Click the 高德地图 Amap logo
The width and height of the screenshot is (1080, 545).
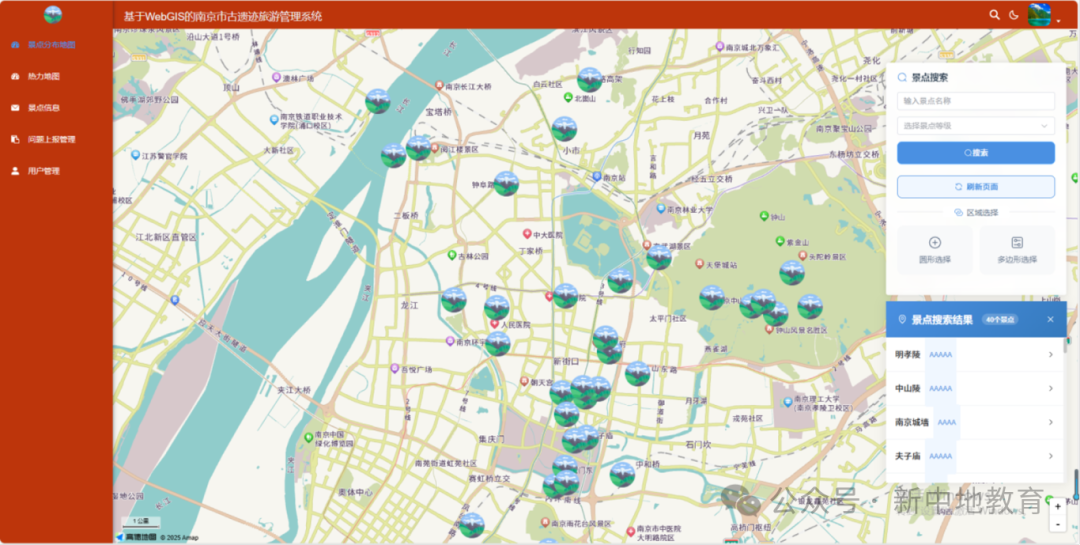point(136,537)
